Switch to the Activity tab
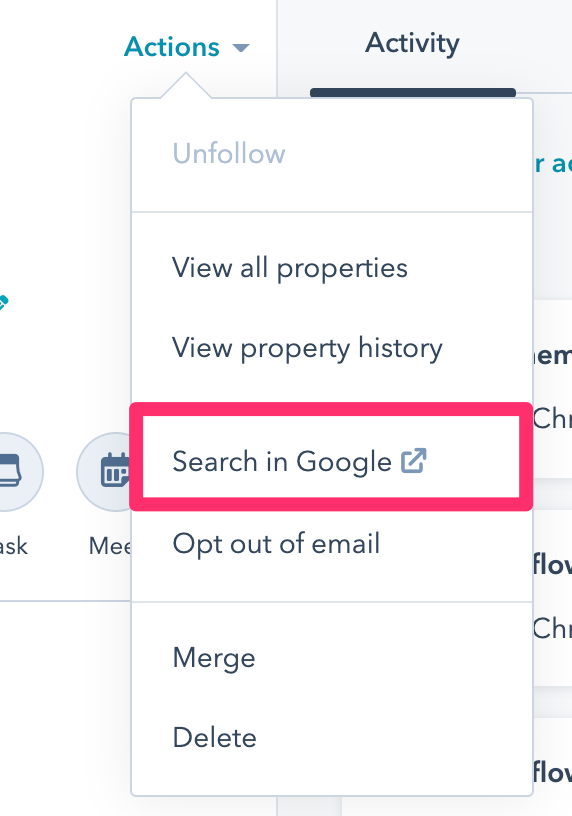The height and width of the screenshot is (816, 572). pos(412,43)
